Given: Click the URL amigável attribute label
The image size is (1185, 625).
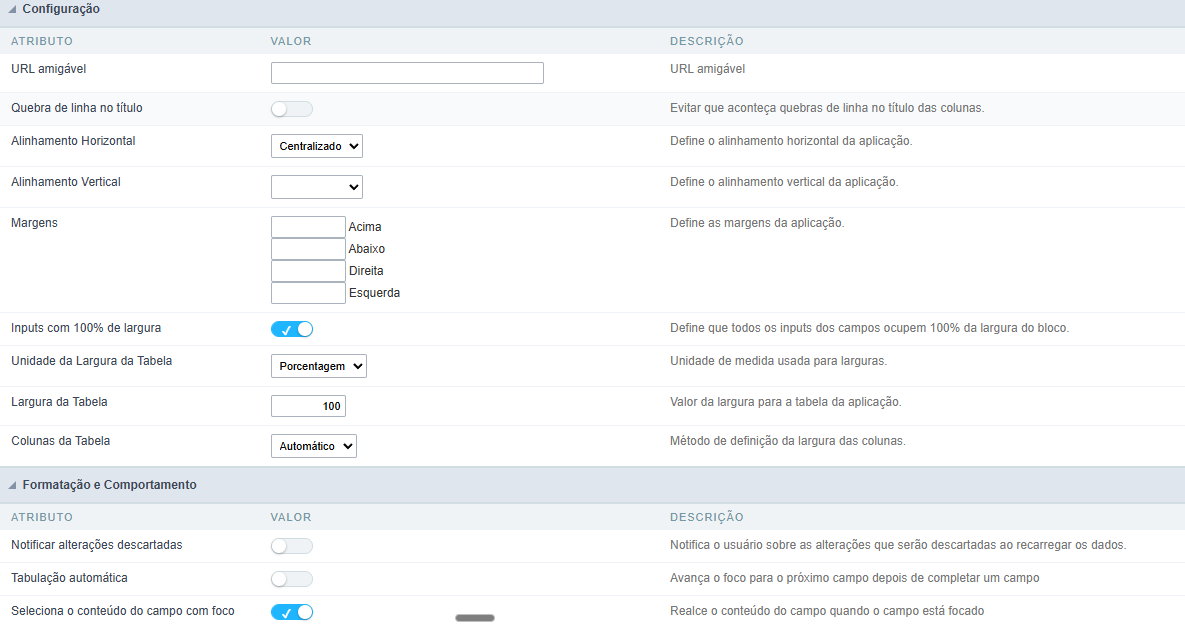Looking at the screenshot, I should click(48, 69).
